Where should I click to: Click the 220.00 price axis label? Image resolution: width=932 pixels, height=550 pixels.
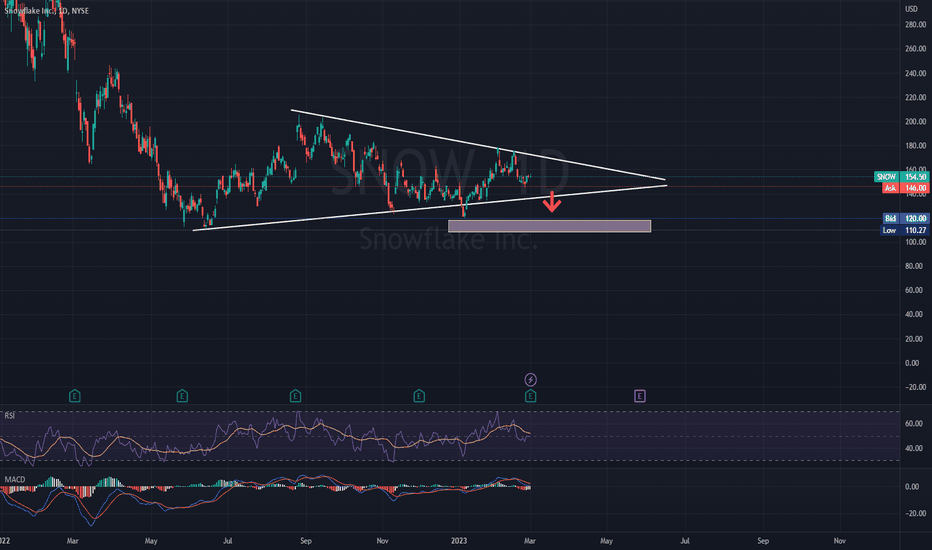click(915, 98)
